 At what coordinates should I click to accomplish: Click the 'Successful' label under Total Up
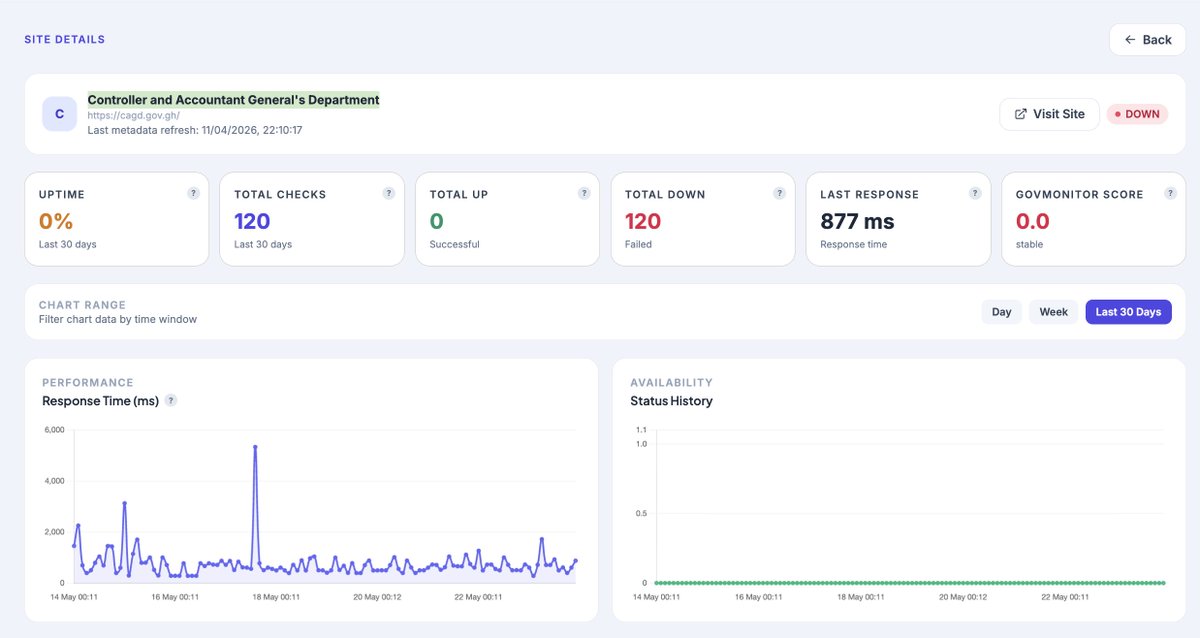coord(454,244)
